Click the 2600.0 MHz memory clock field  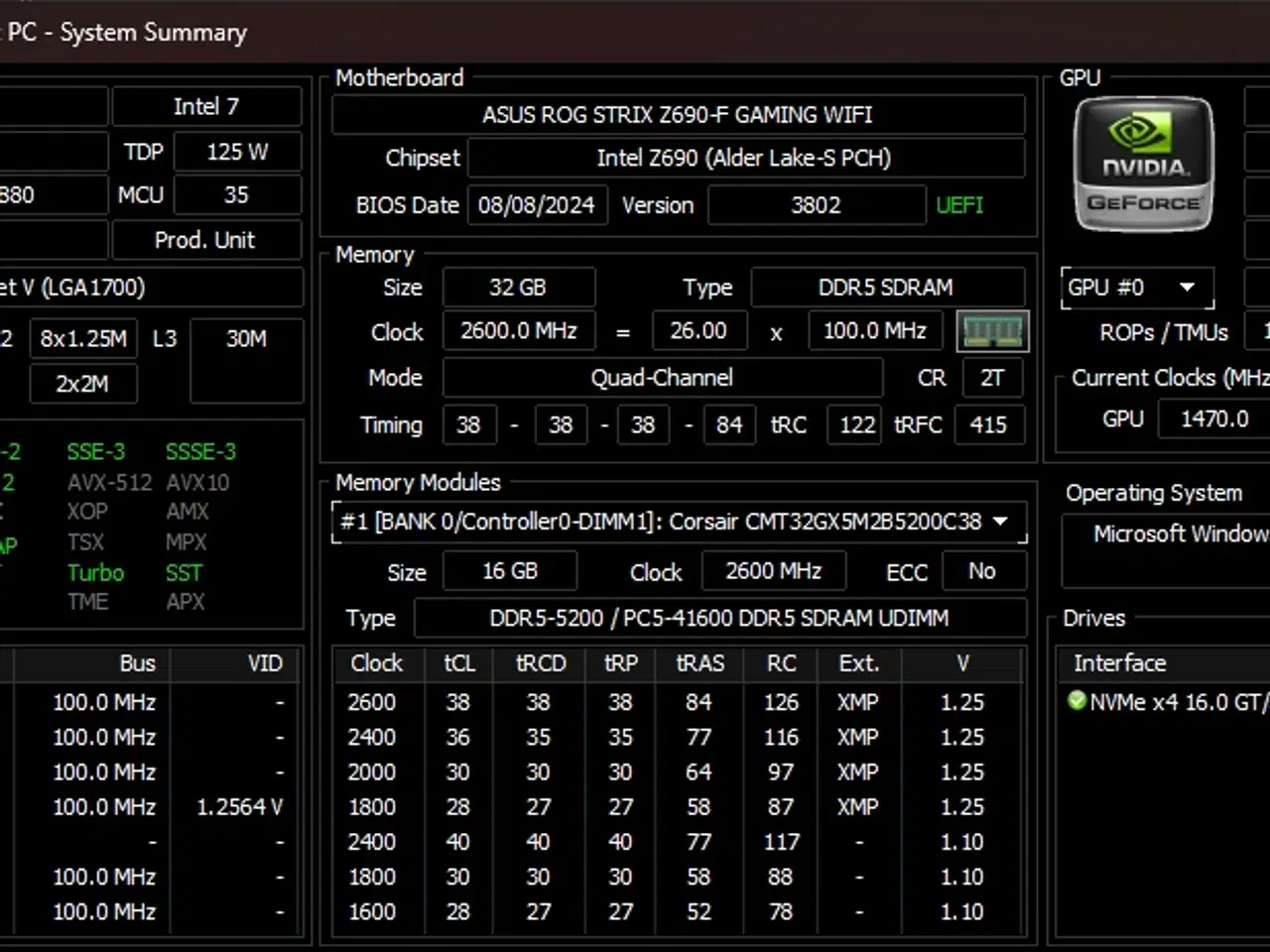[519, 331]
